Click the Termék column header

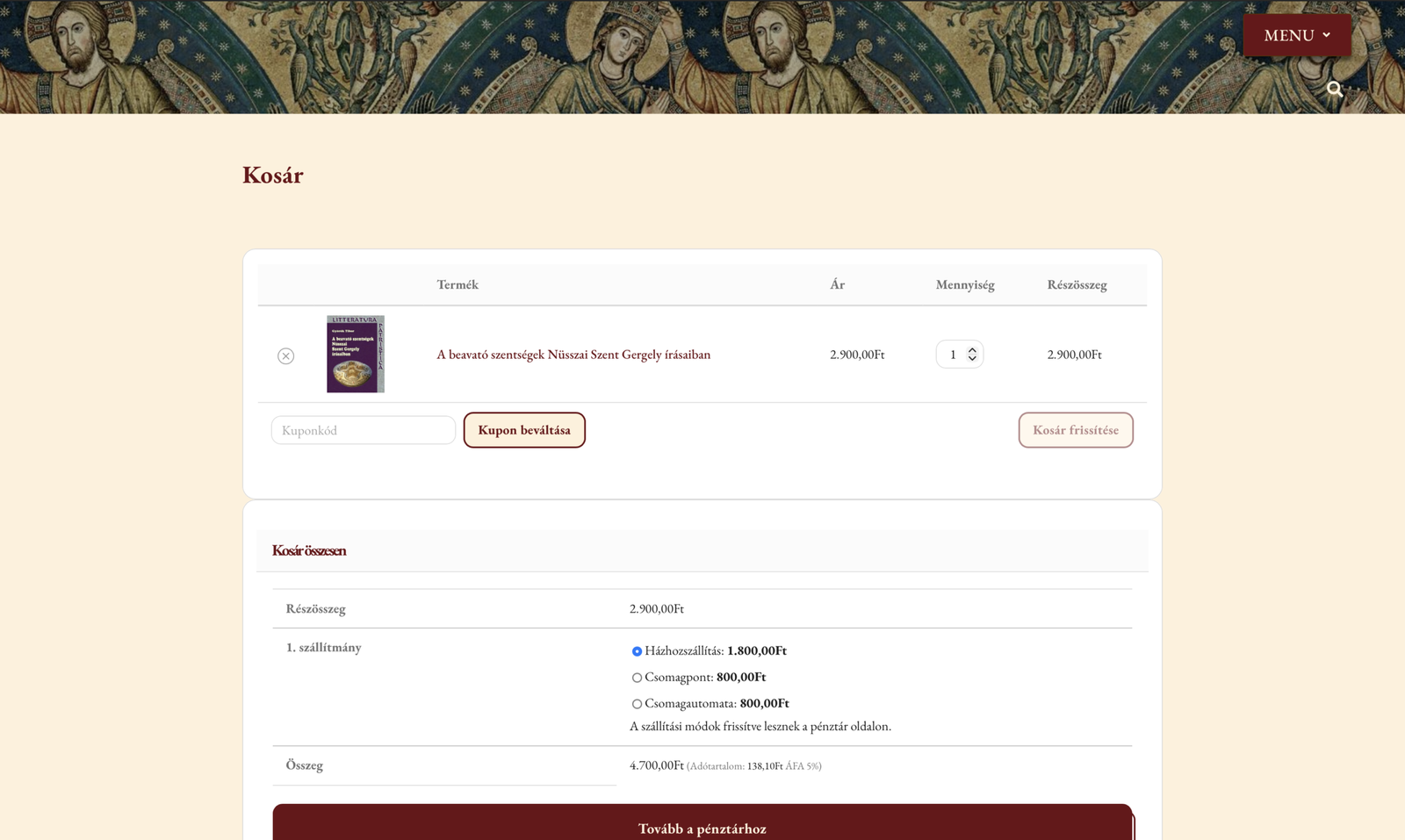[x=458, y=284]
